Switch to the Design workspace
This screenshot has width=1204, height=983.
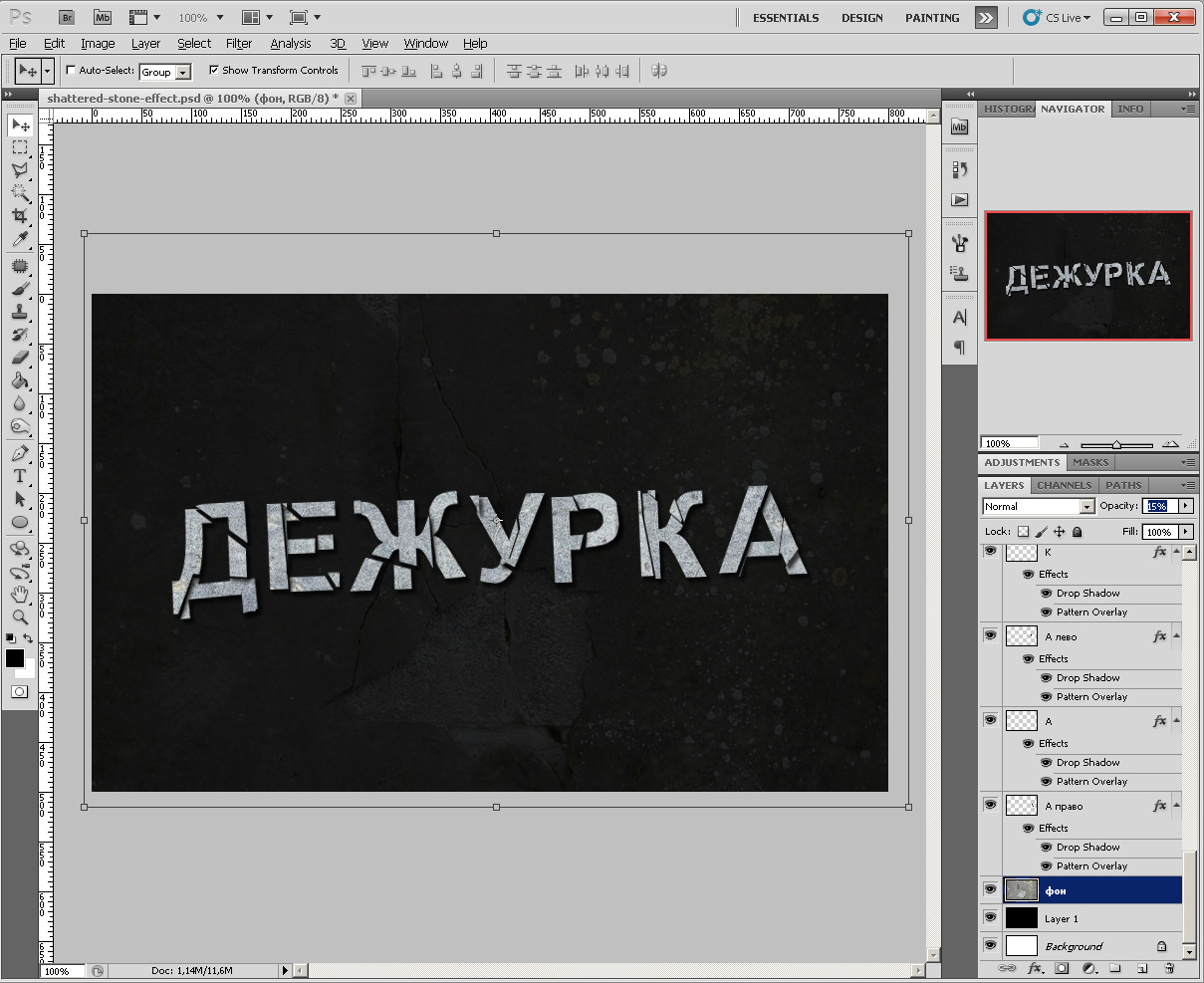861,18
